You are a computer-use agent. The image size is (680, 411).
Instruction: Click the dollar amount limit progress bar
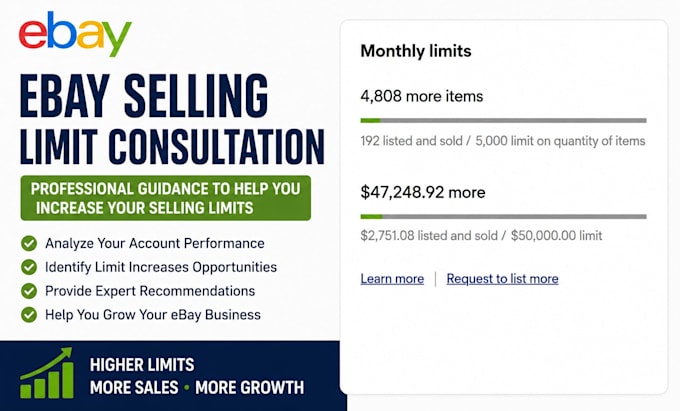click(x=503, y=216)
